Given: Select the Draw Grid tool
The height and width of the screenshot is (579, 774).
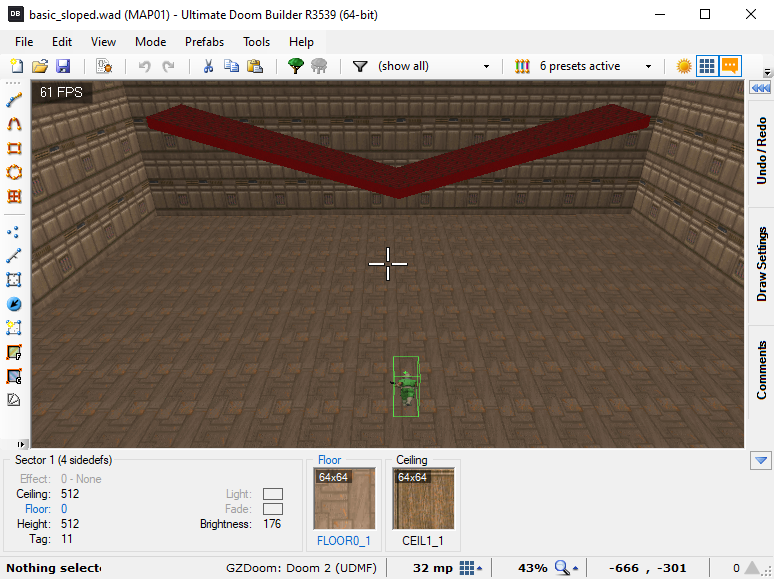Looking at the screenshot, I should click(14, 196).
